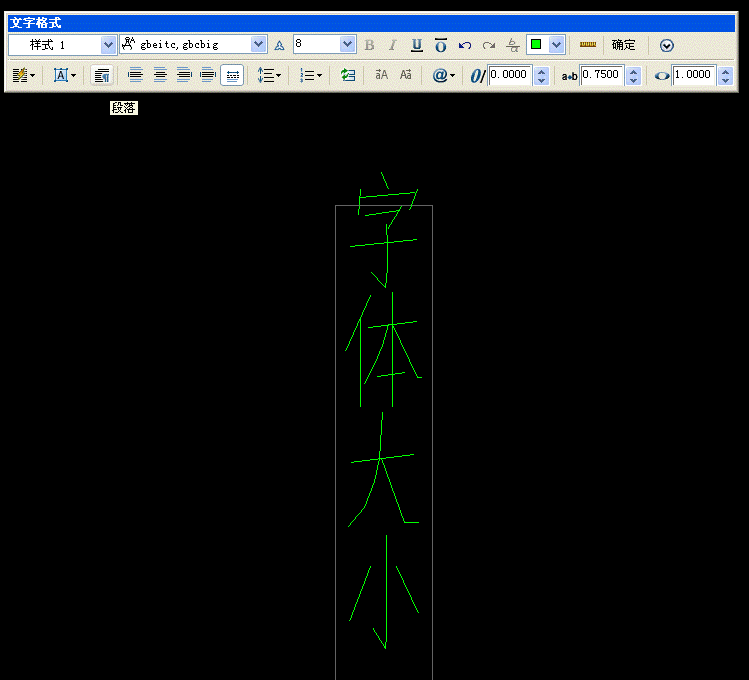Click the green 体 character in editor
The width and height of the screenshot is (749, 680).
click(x=384, y=350)
